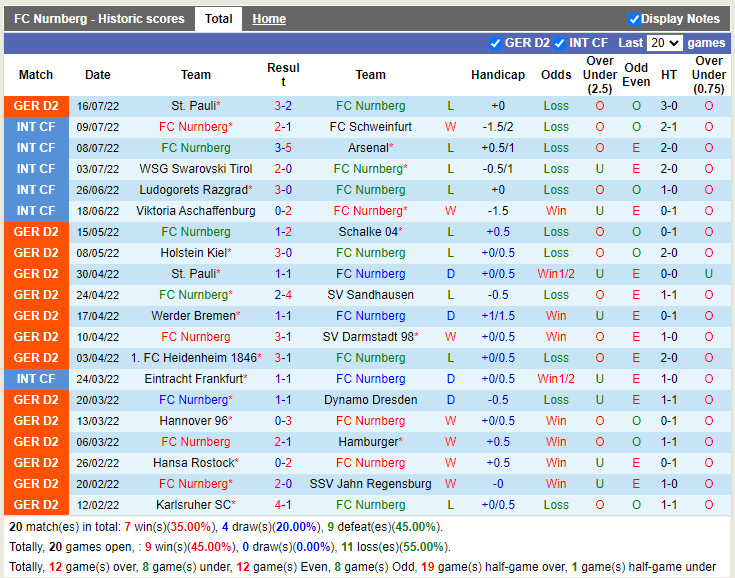Click the Over Under (2.5) column header
This screenshot has height=578, width=735.
600,75
